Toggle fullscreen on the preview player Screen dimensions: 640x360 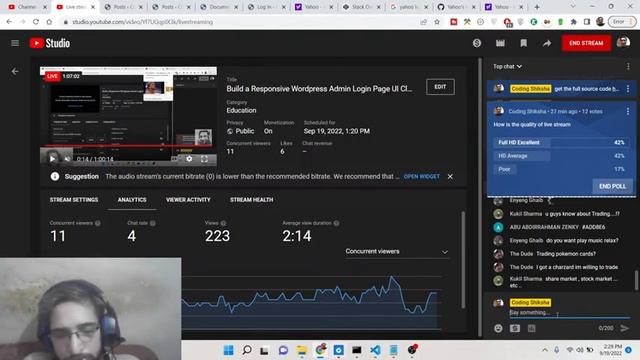point(204,159)
